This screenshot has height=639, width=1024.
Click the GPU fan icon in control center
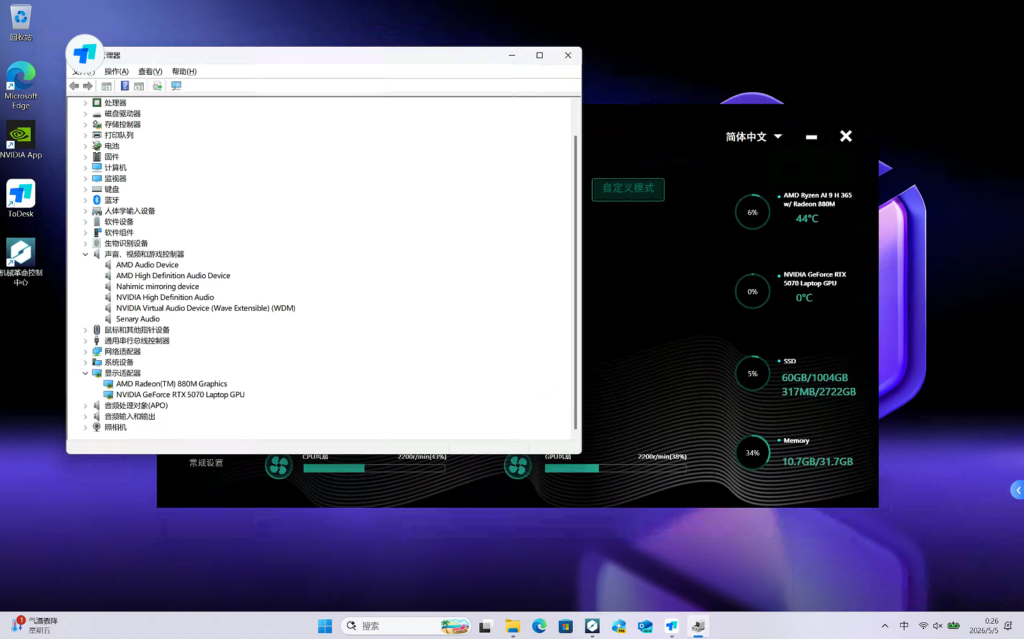(518, 466)
